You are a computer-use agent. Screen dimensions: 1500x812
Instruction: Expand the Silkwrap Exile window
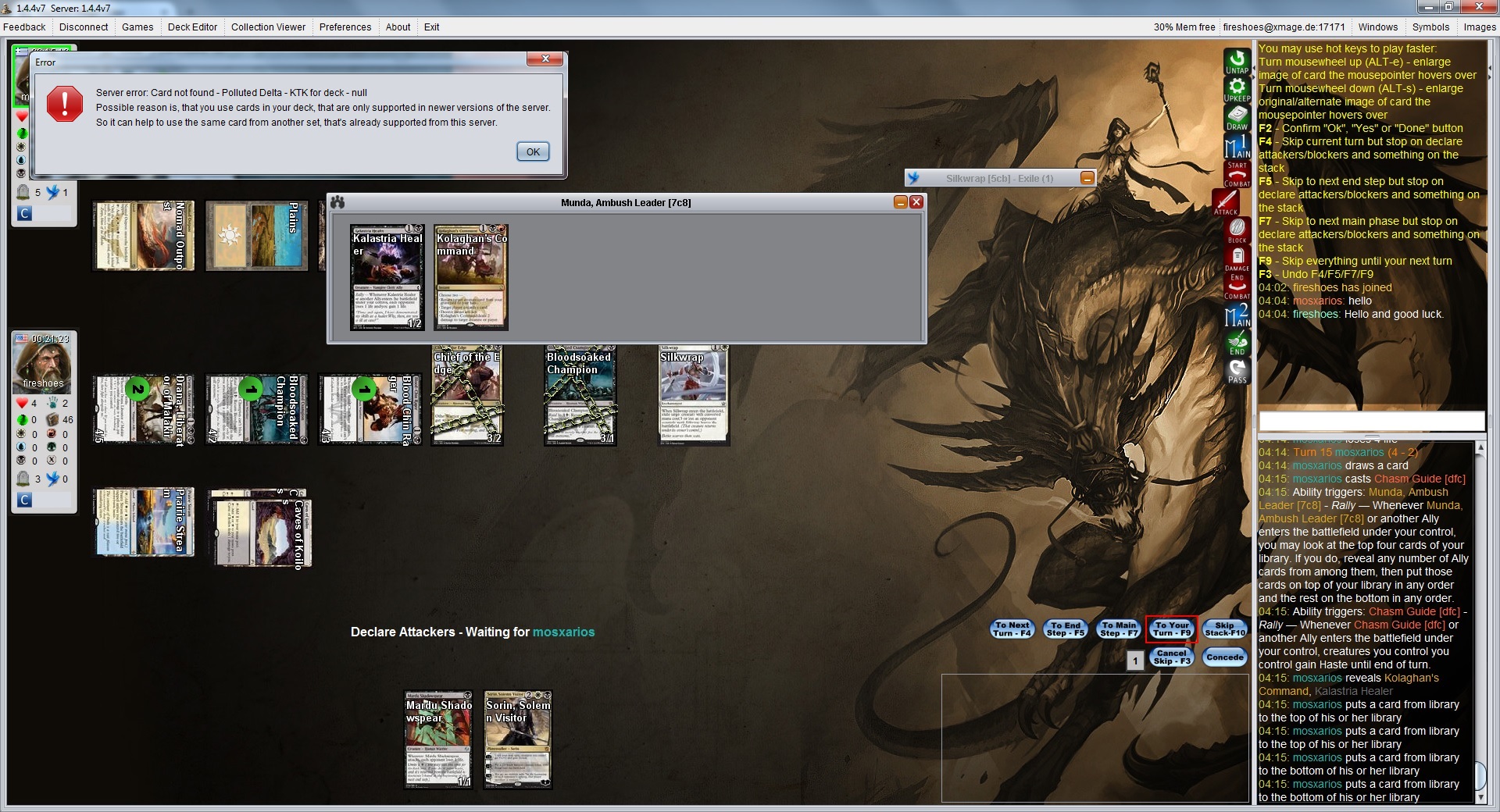coord(1087,178)
